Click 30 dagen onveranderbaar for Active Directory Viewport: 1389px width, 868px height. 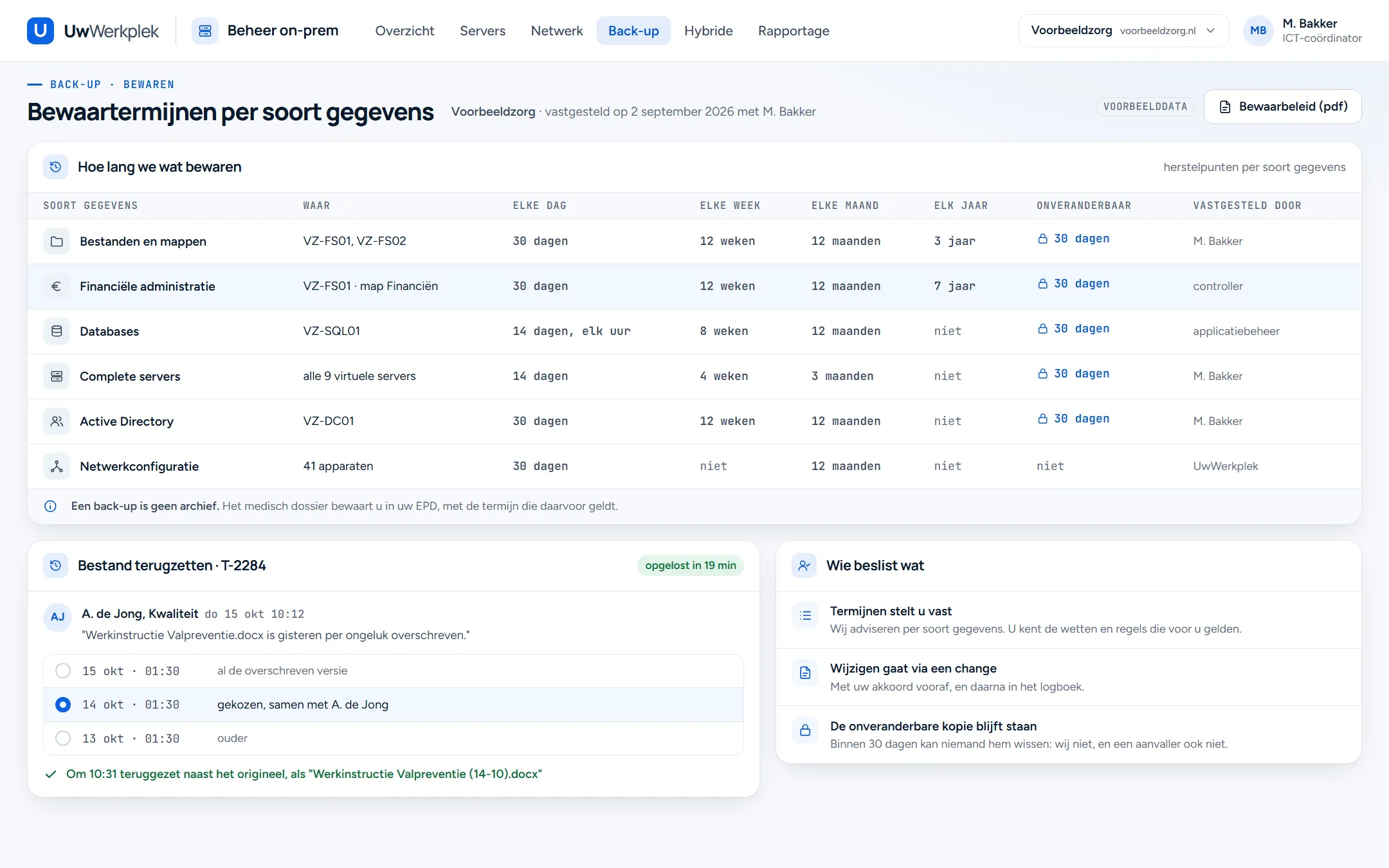pyautogui.click(x=1073, y=419)
